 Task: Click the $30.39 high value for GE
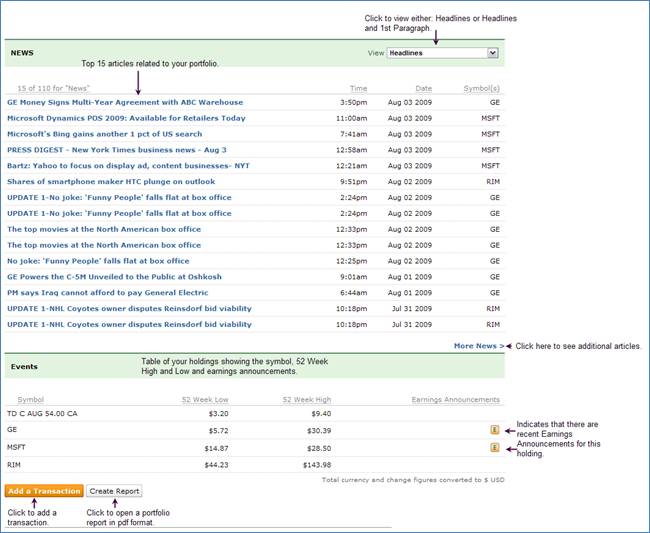pos(319,431)
